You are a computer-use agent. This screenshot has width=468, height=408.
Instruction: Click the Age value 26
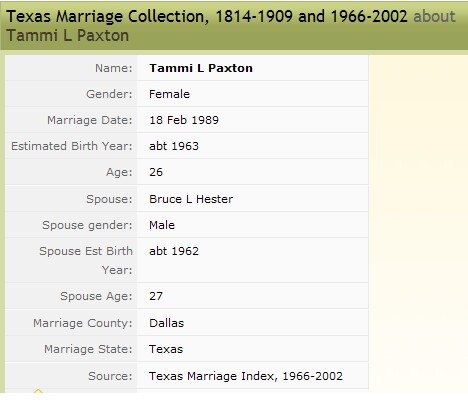pyautogui.click(x=156, y=172)
